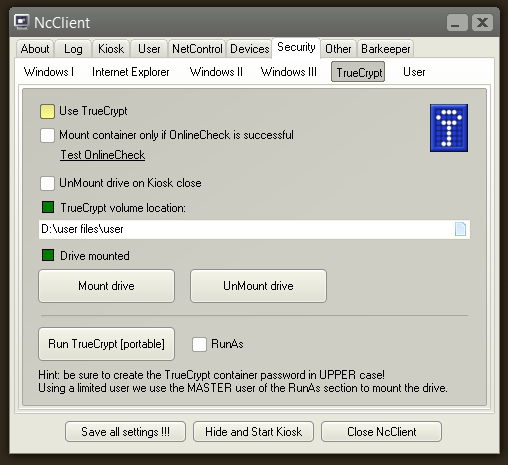Click the Mount drive button
This screenshot has width=508, height=465.
point(106,286)
